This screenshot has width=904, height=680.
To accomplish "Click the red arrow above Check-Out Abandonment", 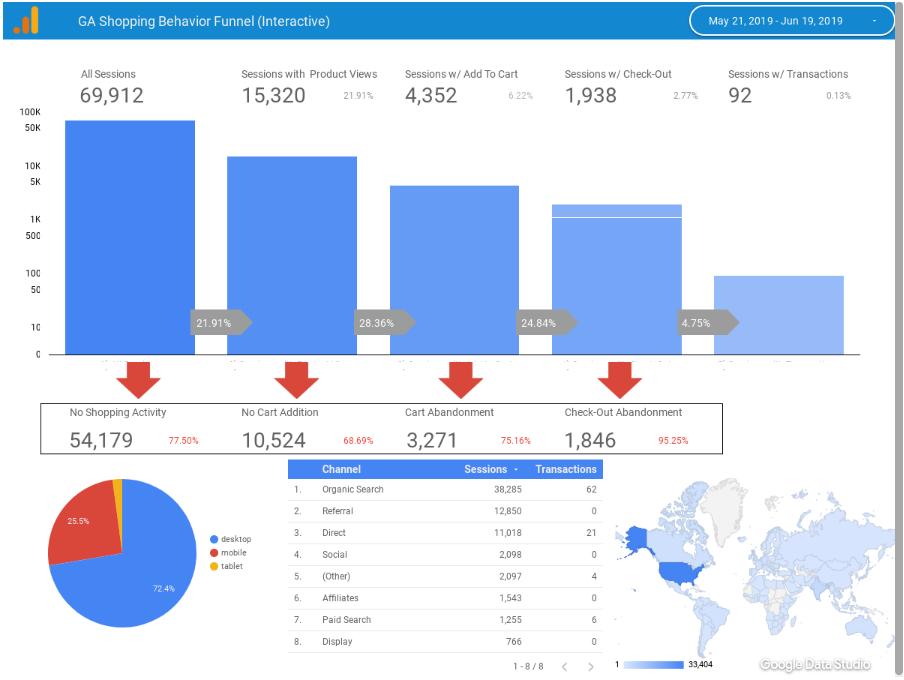I will [620, 380].
